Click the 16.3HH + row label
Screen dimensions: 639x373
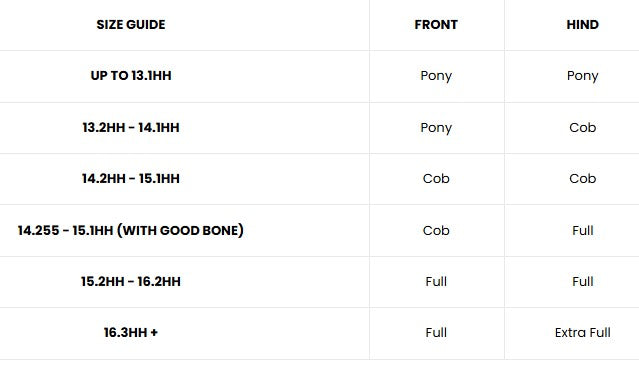coord(131,332)
